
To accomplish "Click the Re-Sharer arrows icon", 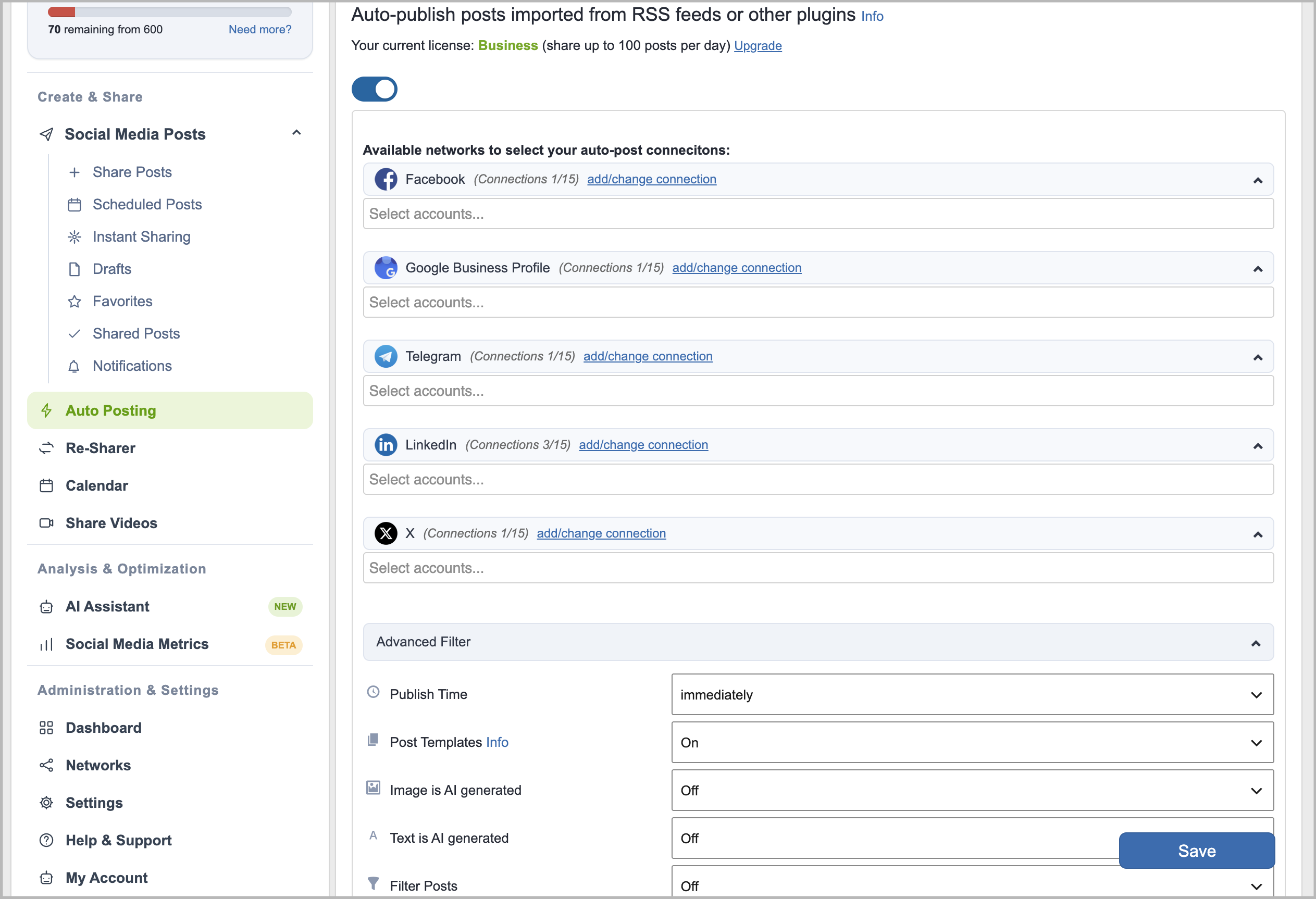I will [x=46, y=448].
